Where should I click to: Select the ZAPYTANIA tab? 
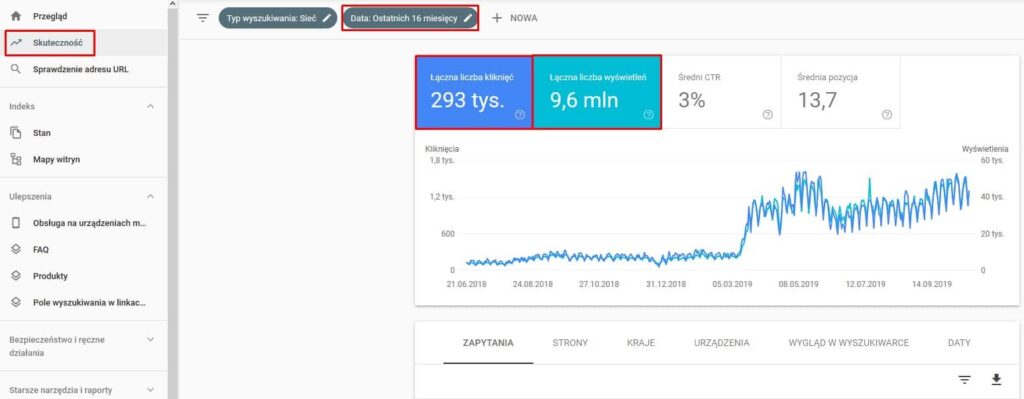(x=488, y=343)
